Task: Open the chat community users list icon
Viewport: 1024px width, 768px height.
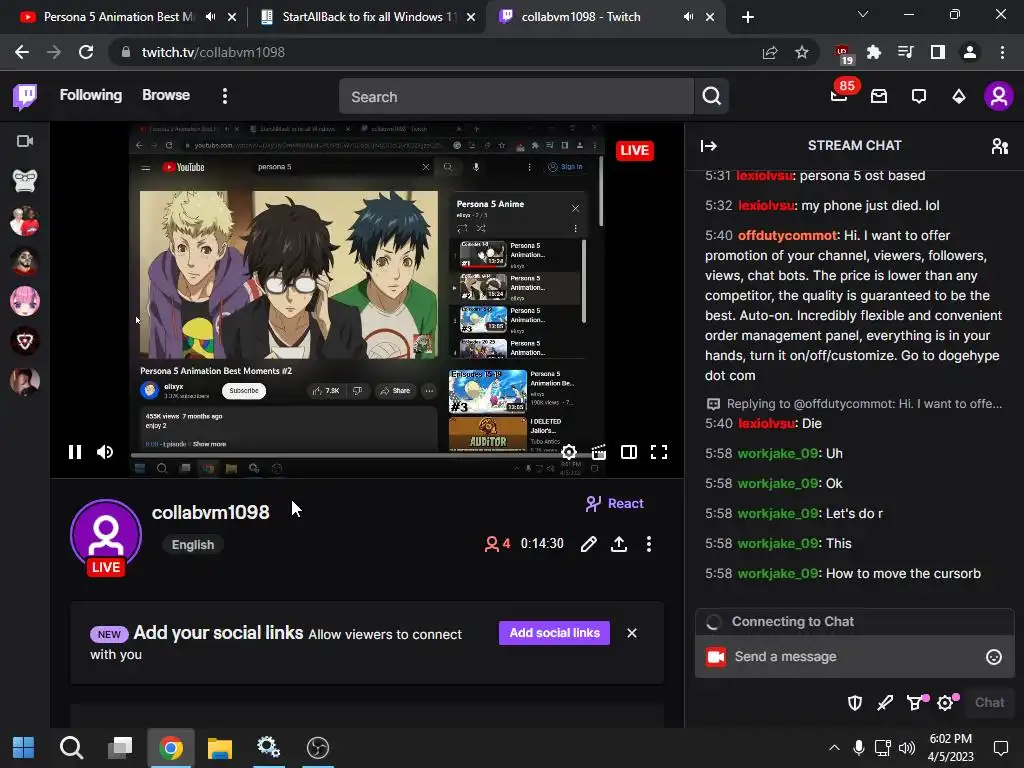Action: pyautogui.click(x=999, y=146)
